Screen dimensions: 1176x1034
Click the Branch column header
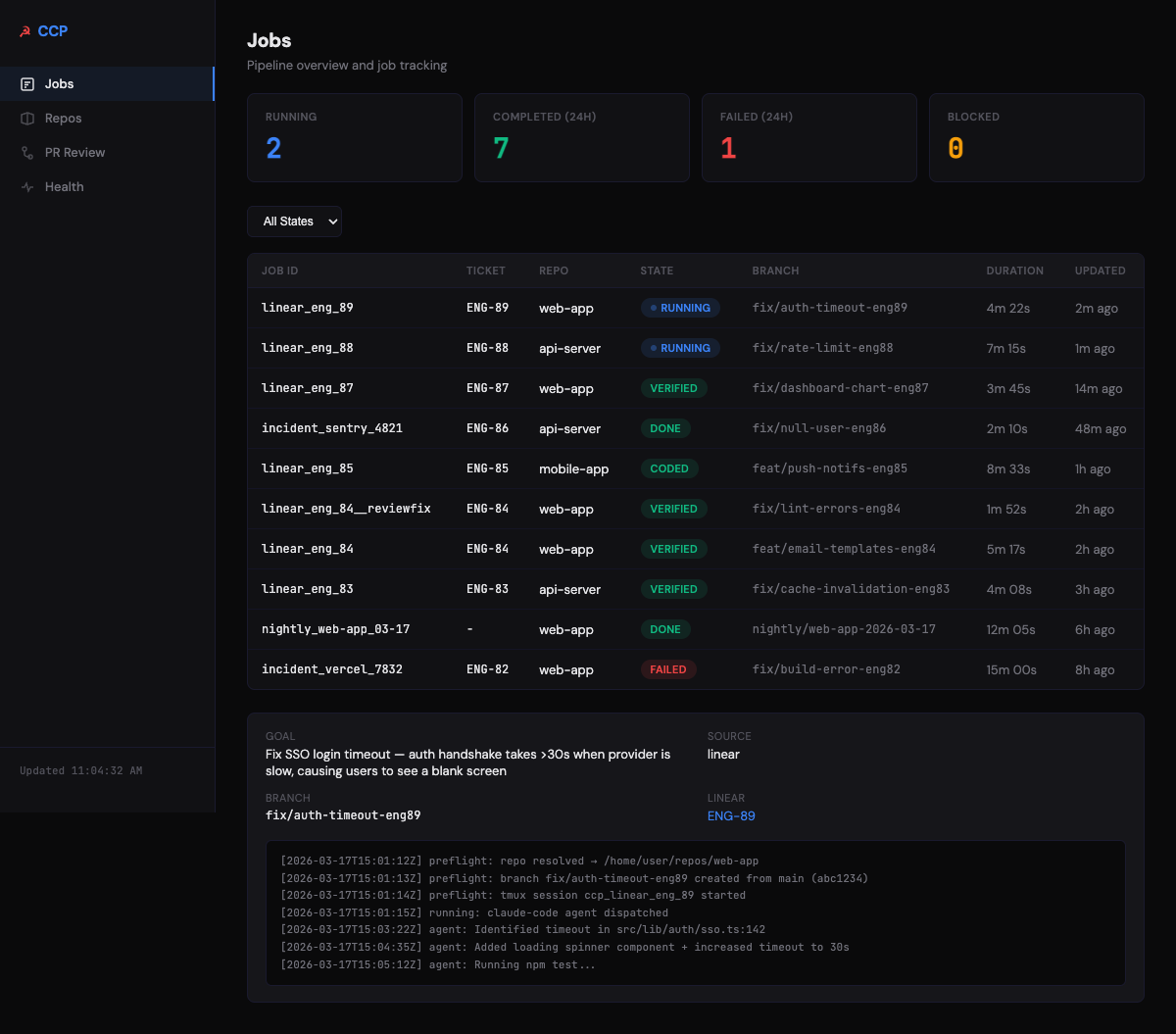pyautogui.click(x=775, y=271)
